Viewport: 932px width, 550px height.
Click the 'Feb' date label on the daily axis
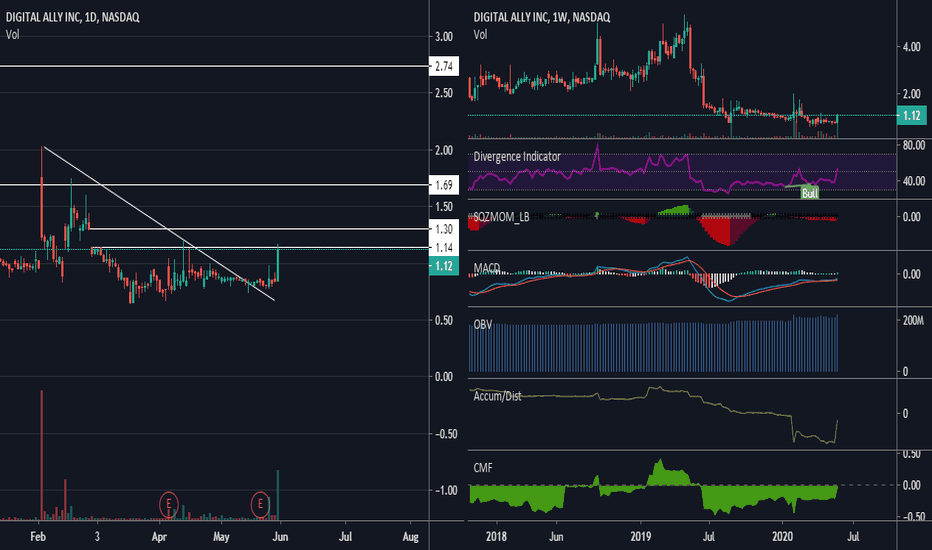pos(37,536)
